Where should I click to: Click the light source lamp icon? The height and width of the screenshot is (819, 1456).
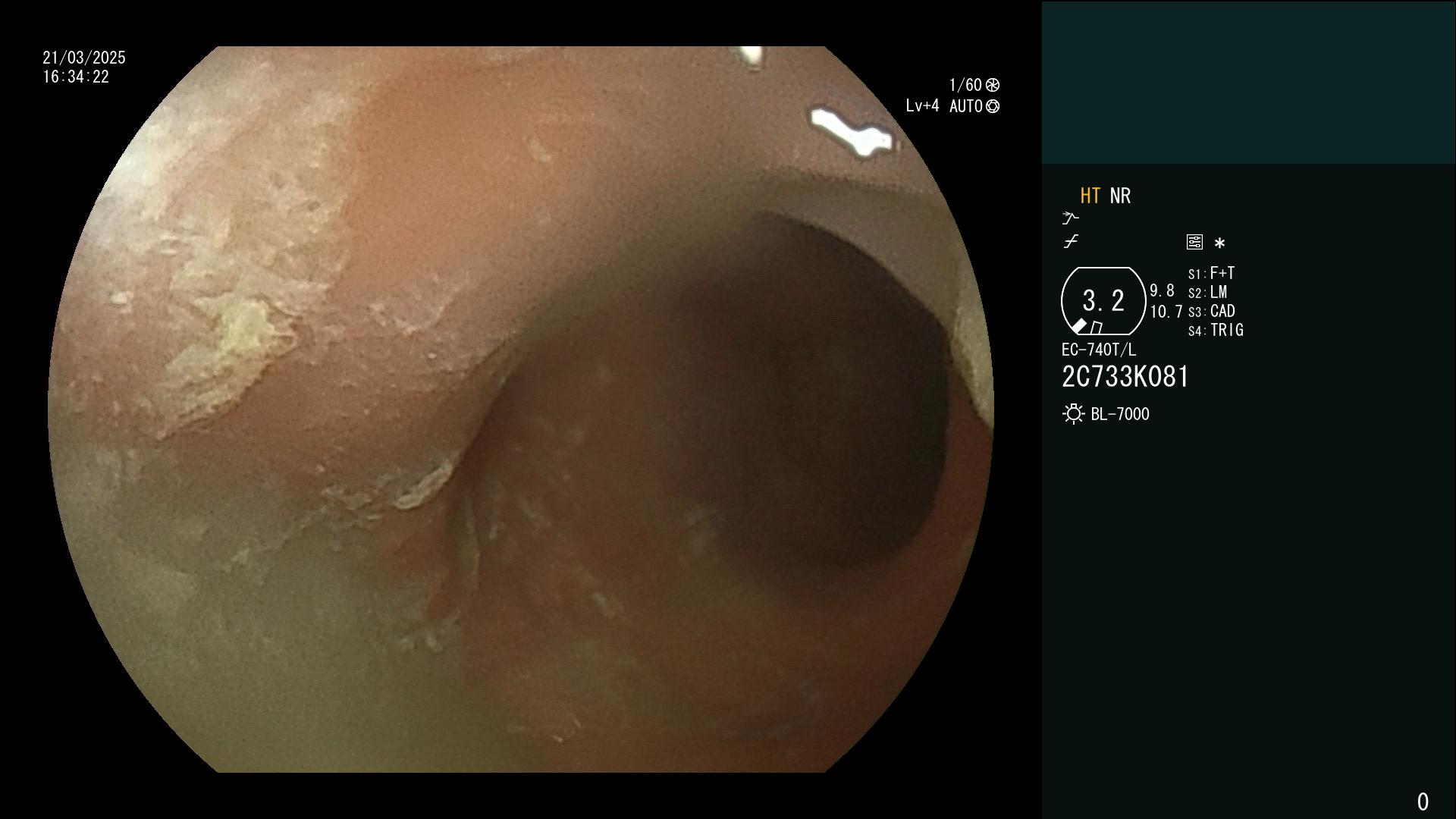click(1073, 414)
